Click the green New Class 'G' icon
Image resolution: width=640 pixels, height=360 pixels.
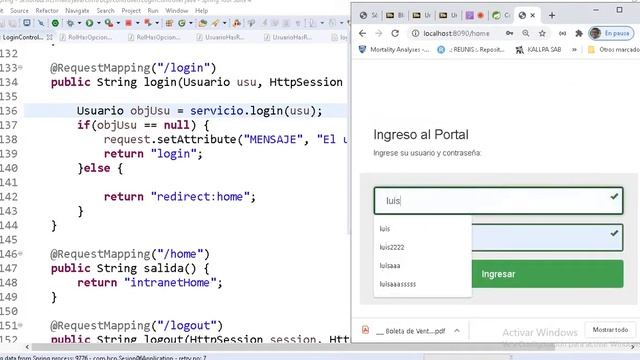coord(182,23)
